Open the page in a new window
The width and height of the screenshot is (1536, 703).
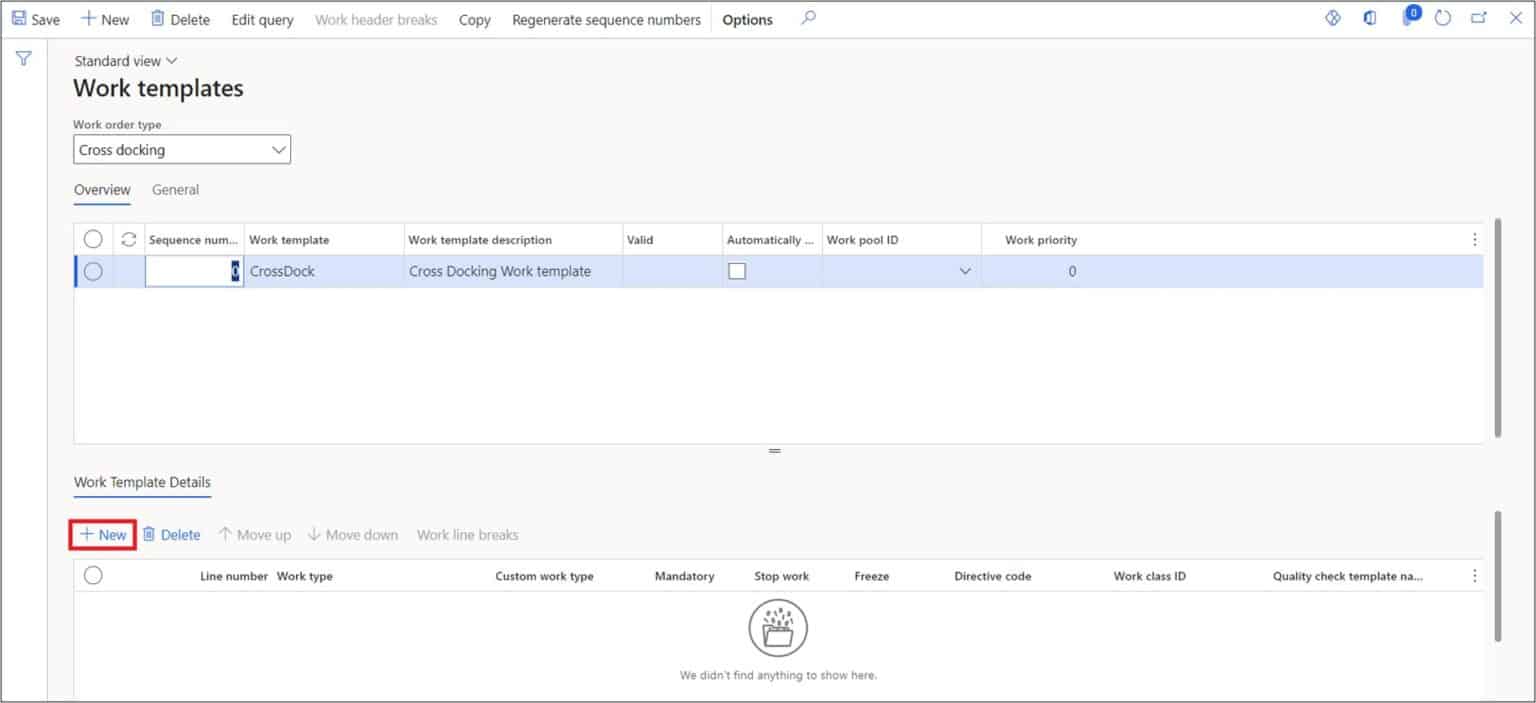(x=1477, y=18)
